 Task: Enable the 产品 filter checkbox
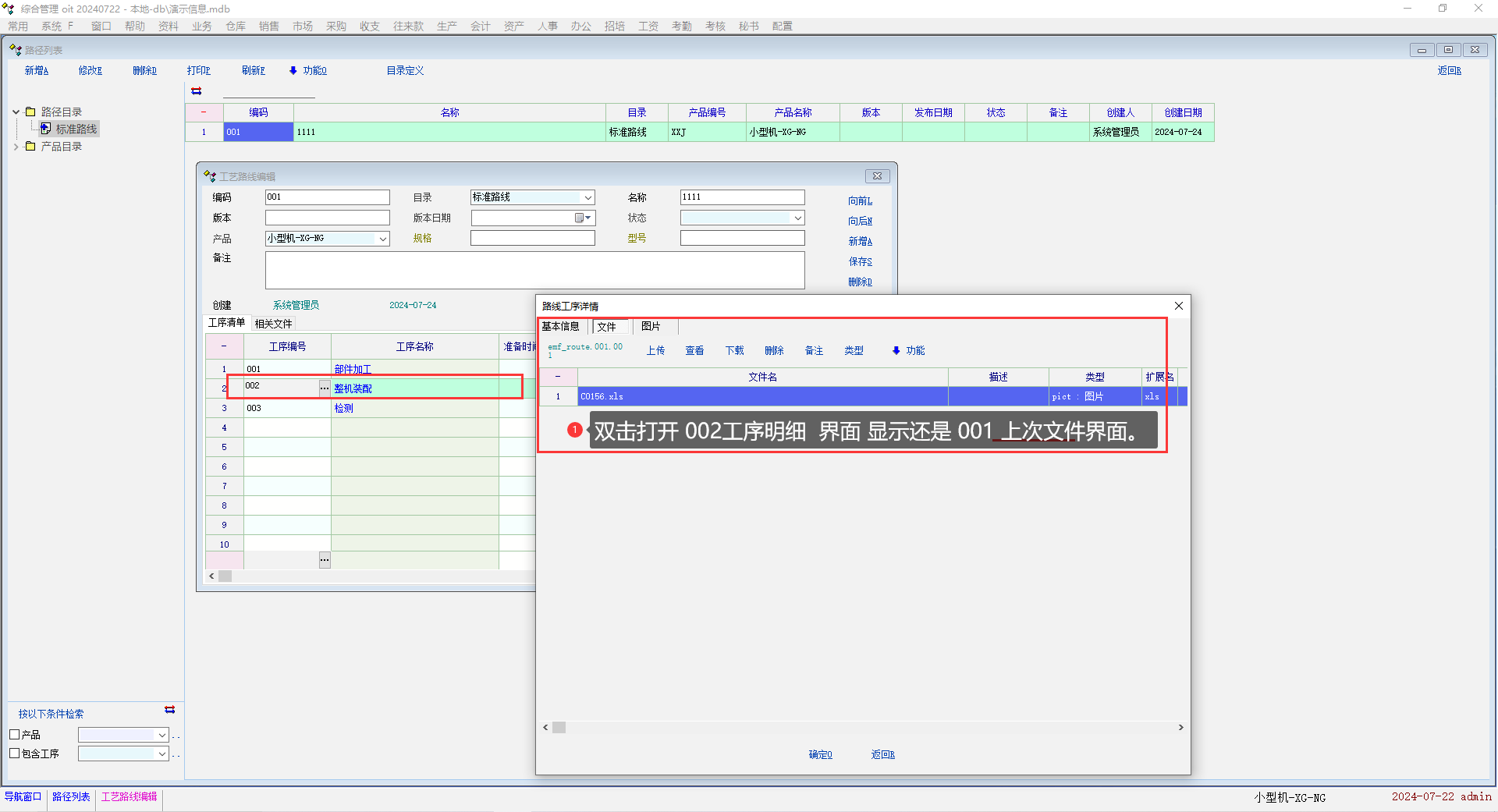[14, 735]
